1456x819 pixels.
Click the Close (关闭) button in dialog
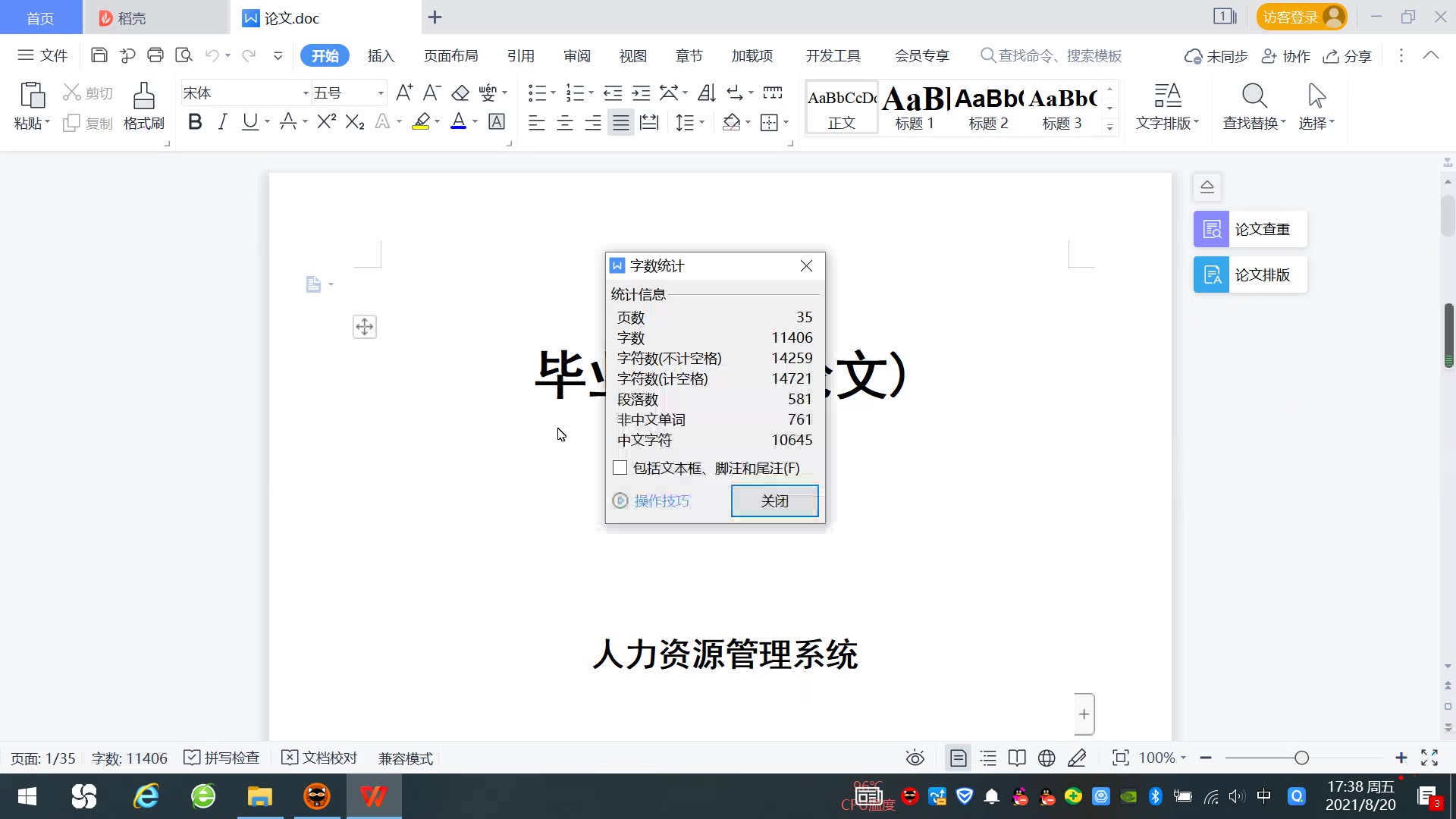coord(774,501)
